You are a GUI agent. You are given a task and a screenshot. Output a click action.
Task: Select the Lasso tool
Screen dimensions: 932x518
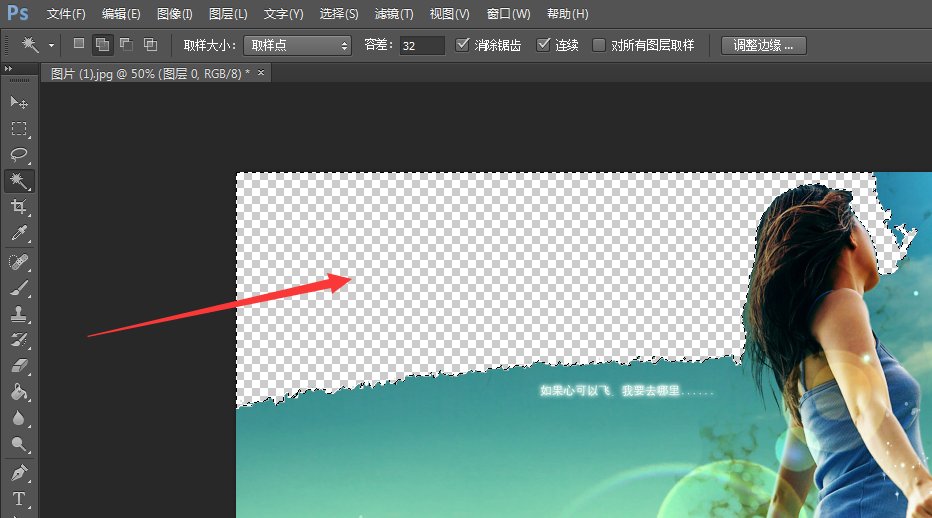pos(19,155)
